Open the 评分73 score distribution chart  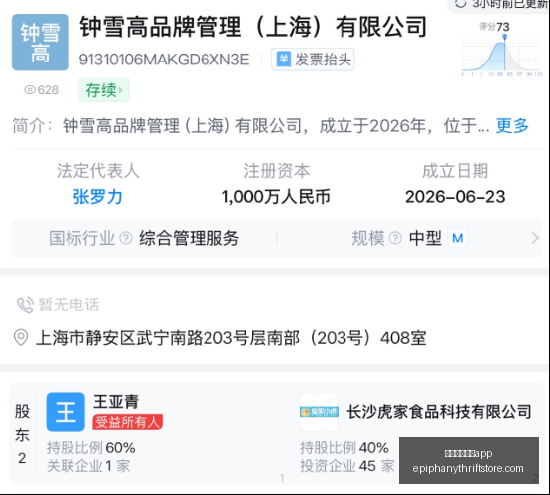tap(502, 49)
